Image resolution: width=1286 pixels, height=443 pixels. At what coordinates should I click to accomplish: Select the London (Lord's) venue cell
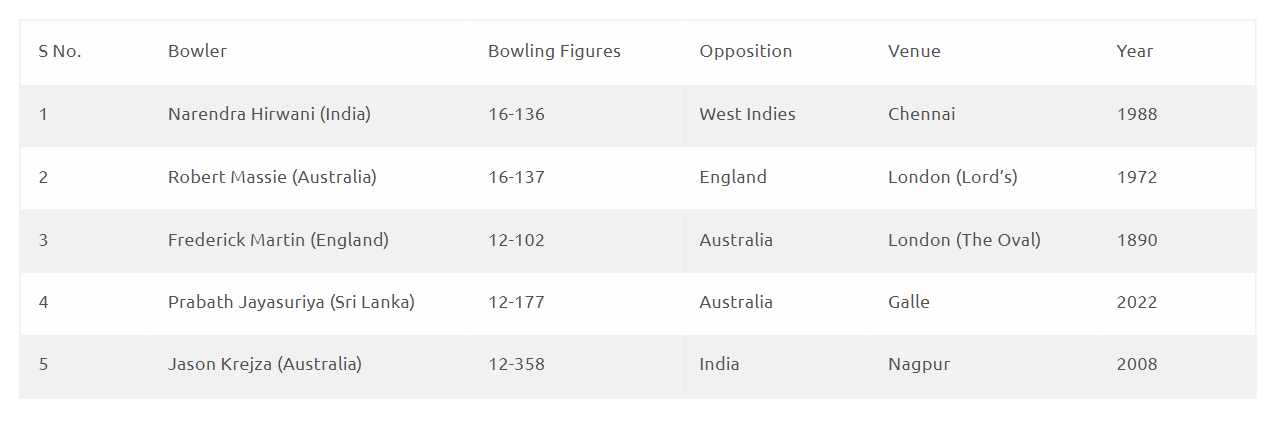tap(952, 177)
